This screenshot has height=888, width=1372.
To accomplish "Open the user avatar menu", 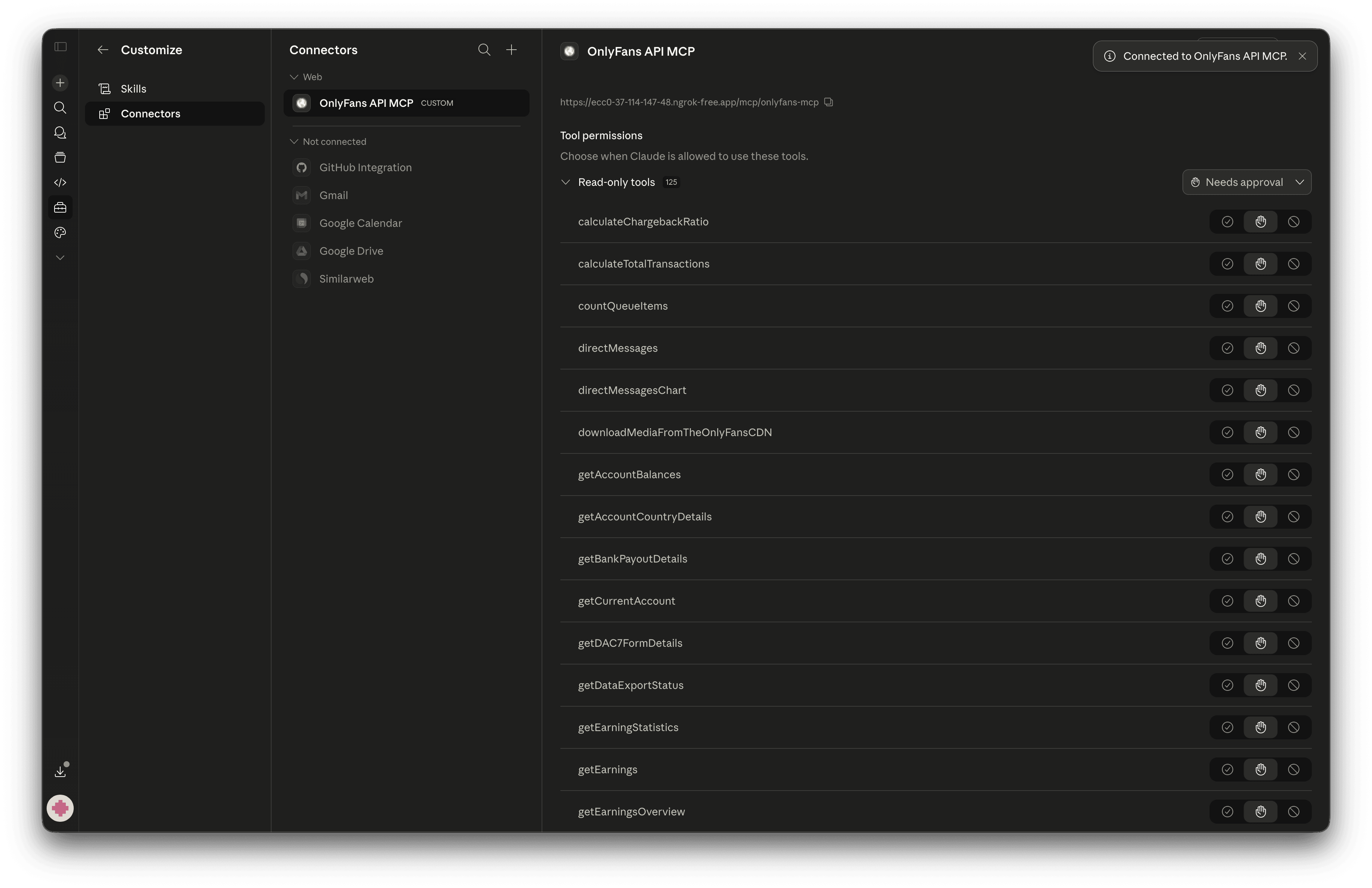I will click(60, 808).
